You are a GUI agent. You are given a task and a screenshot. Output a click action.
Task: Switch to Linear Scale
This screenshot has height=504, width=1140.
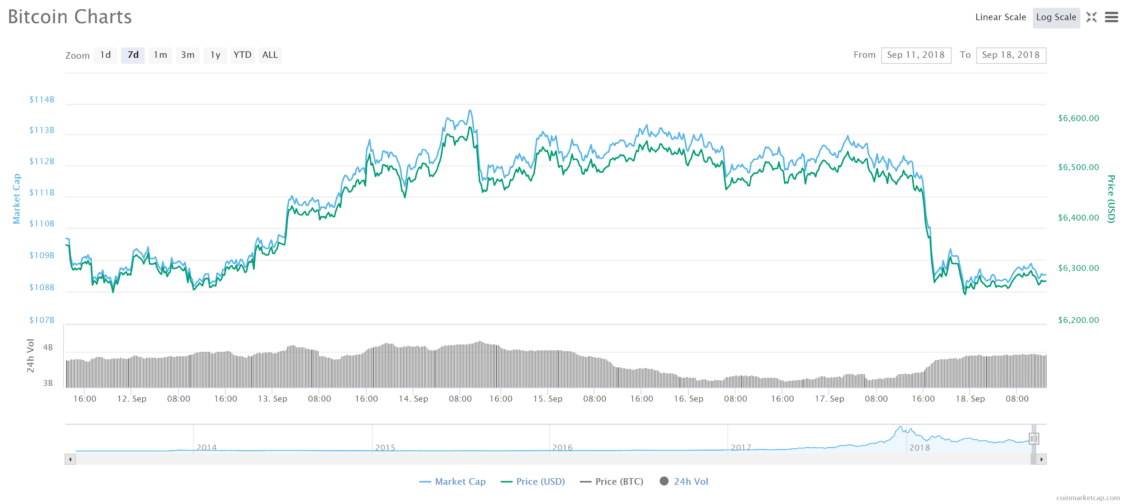(x=1000, y=17)
